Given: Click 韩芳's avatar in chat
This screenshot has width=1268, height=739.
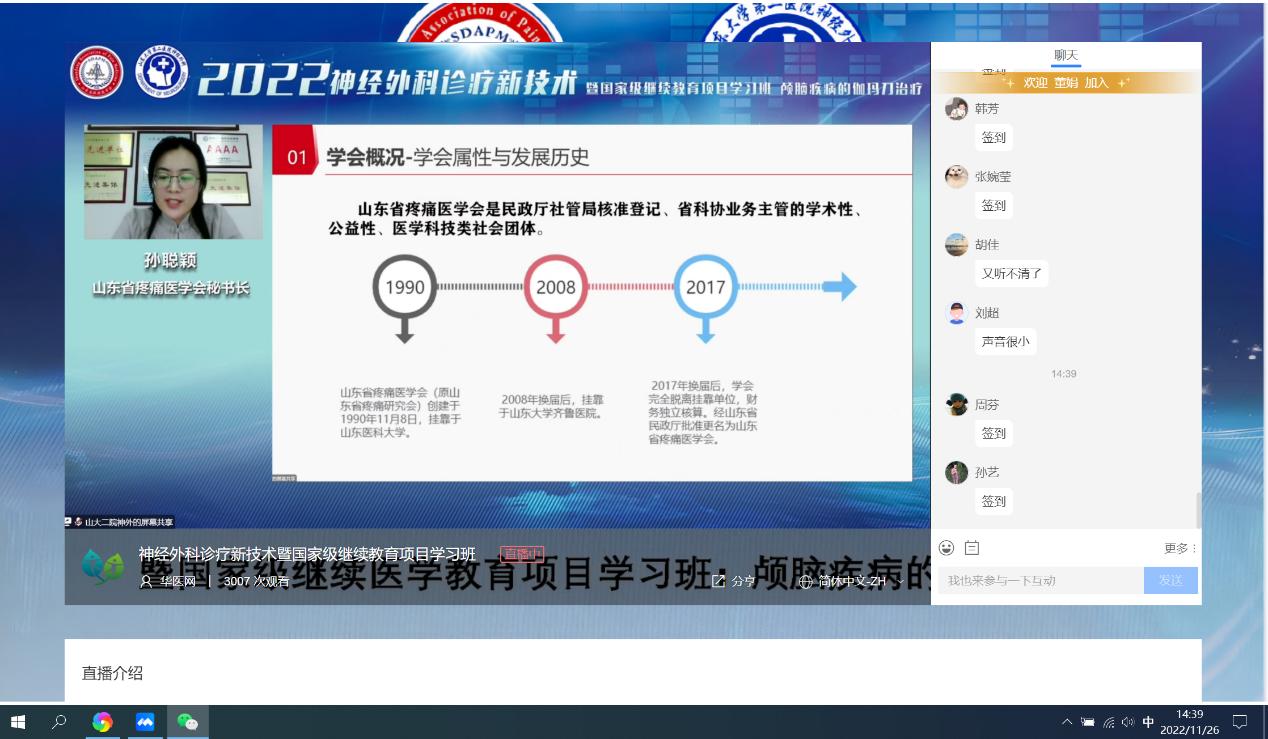Looking at the screenshot, I should (x=956, y=109).
